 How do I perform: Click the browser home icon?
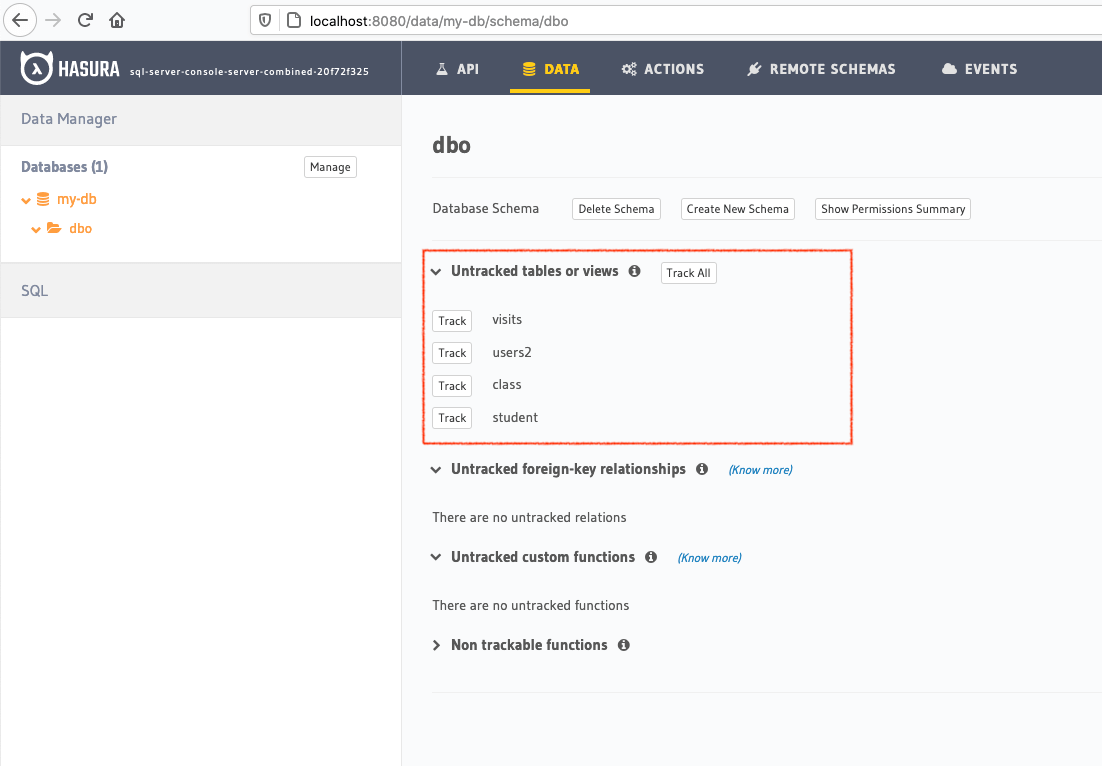118,20
